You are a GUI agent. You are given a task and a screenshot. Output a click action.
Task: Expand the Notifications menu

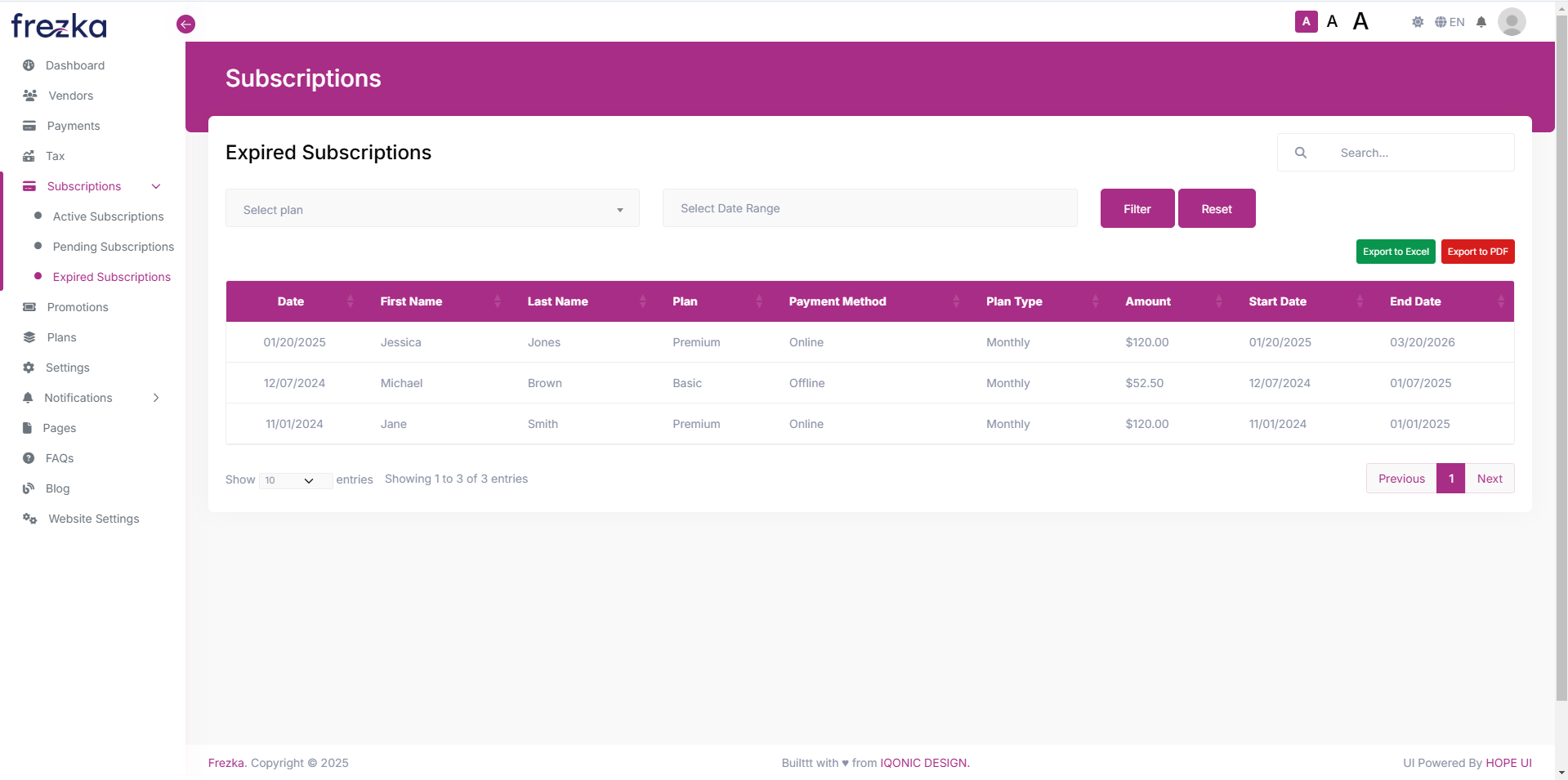point(155,398)
